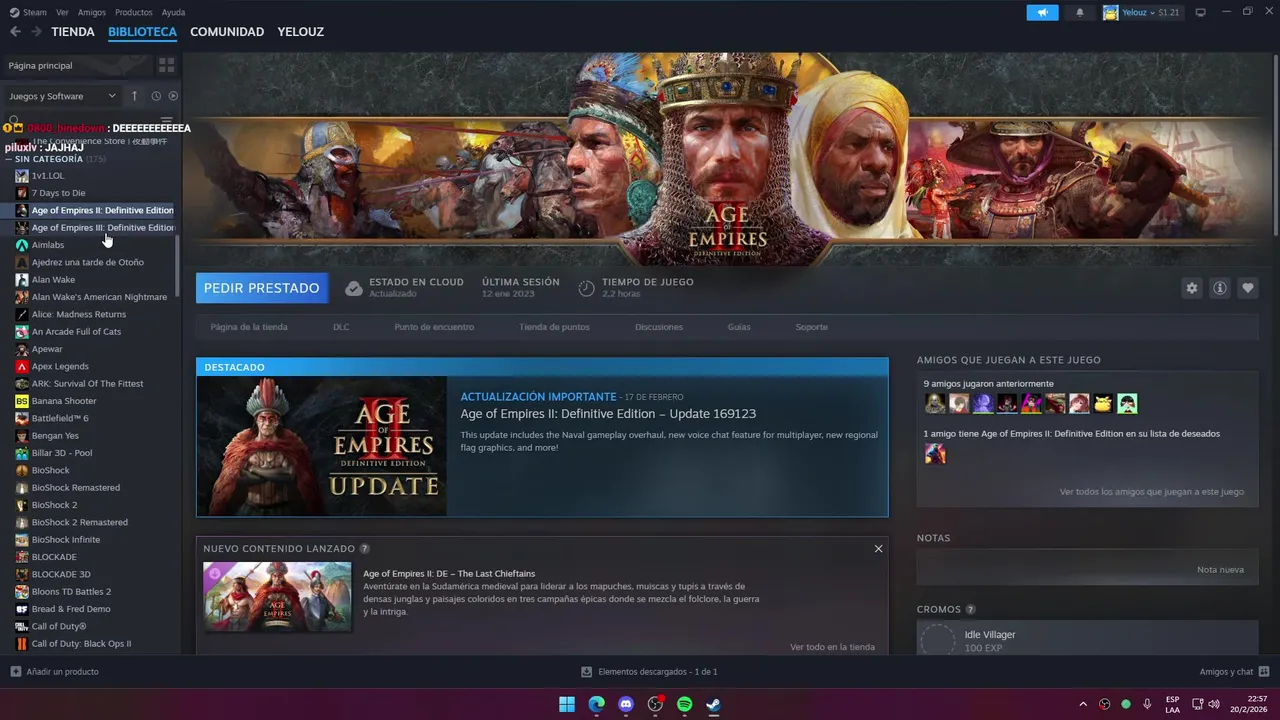Open Tienda de puntos tab
This screenshot has width=1280, height=720.
(554, 327)
